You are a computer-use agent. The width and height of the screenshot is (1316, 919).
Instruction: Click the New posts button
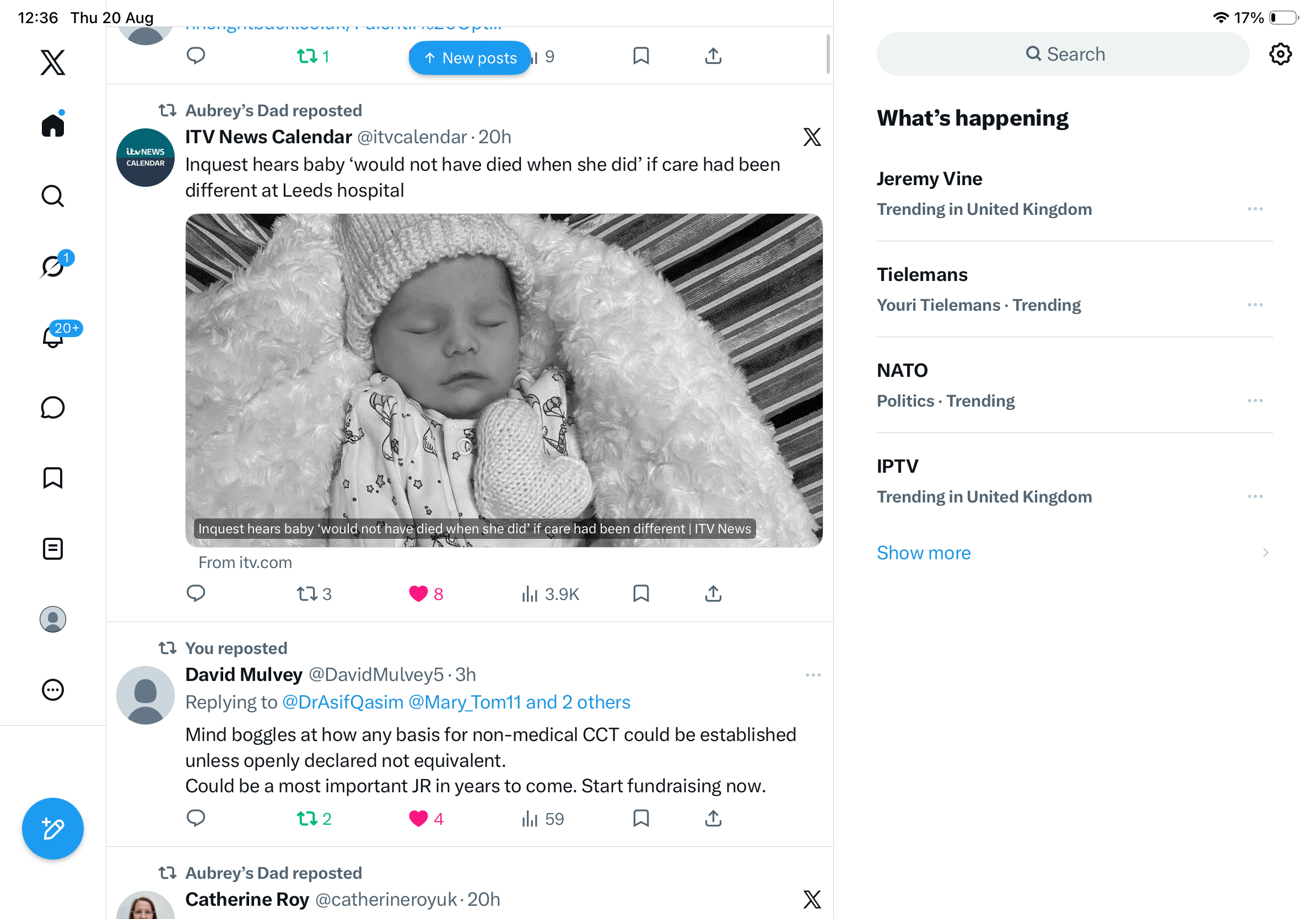coord(470,58)
